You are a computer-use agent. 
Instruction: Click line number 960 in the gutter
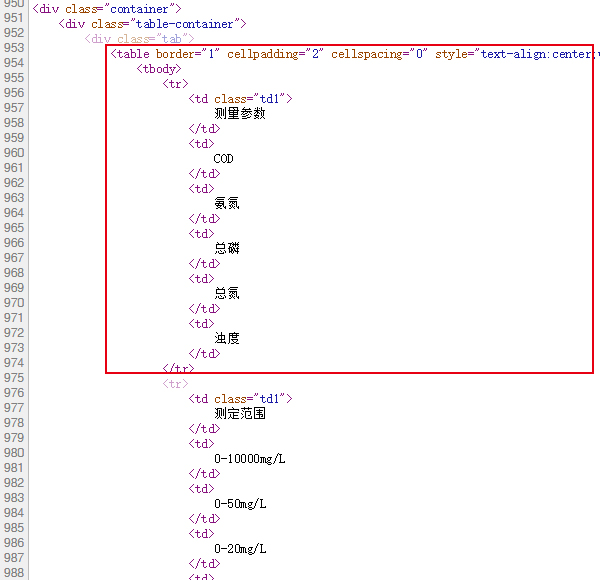click(x=14, y=153)
